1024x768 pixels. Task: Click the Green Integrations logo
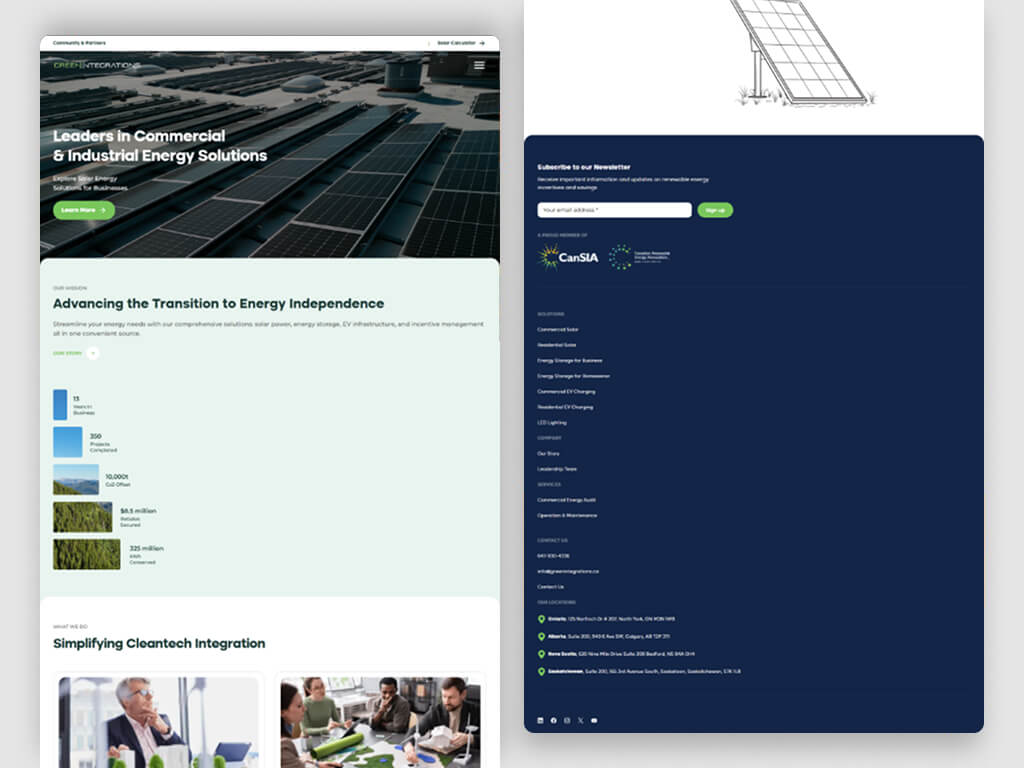[x=97, y=67]
